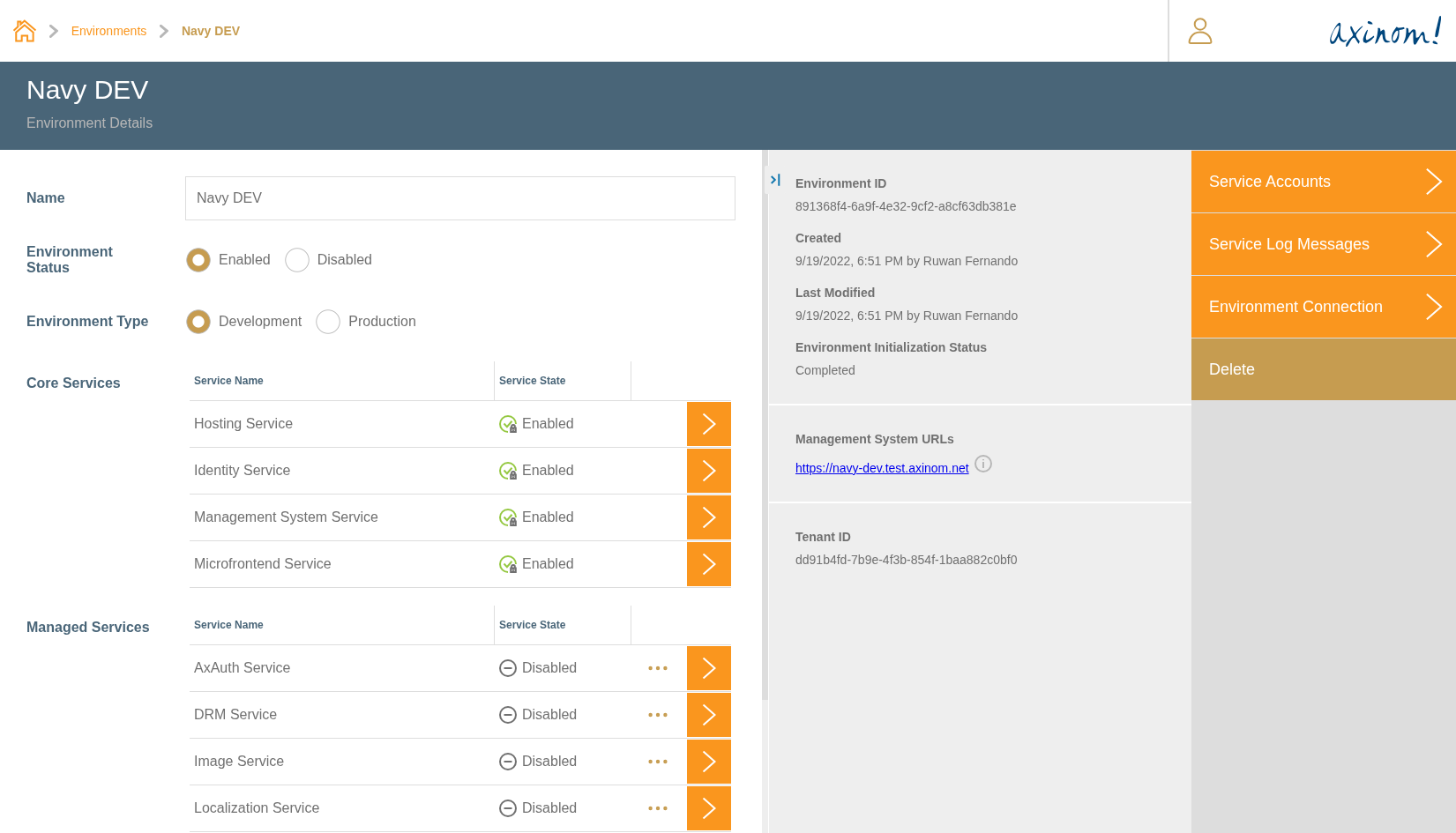
Task: Click Core Services Service State column header
Action: tap(533, 381)
